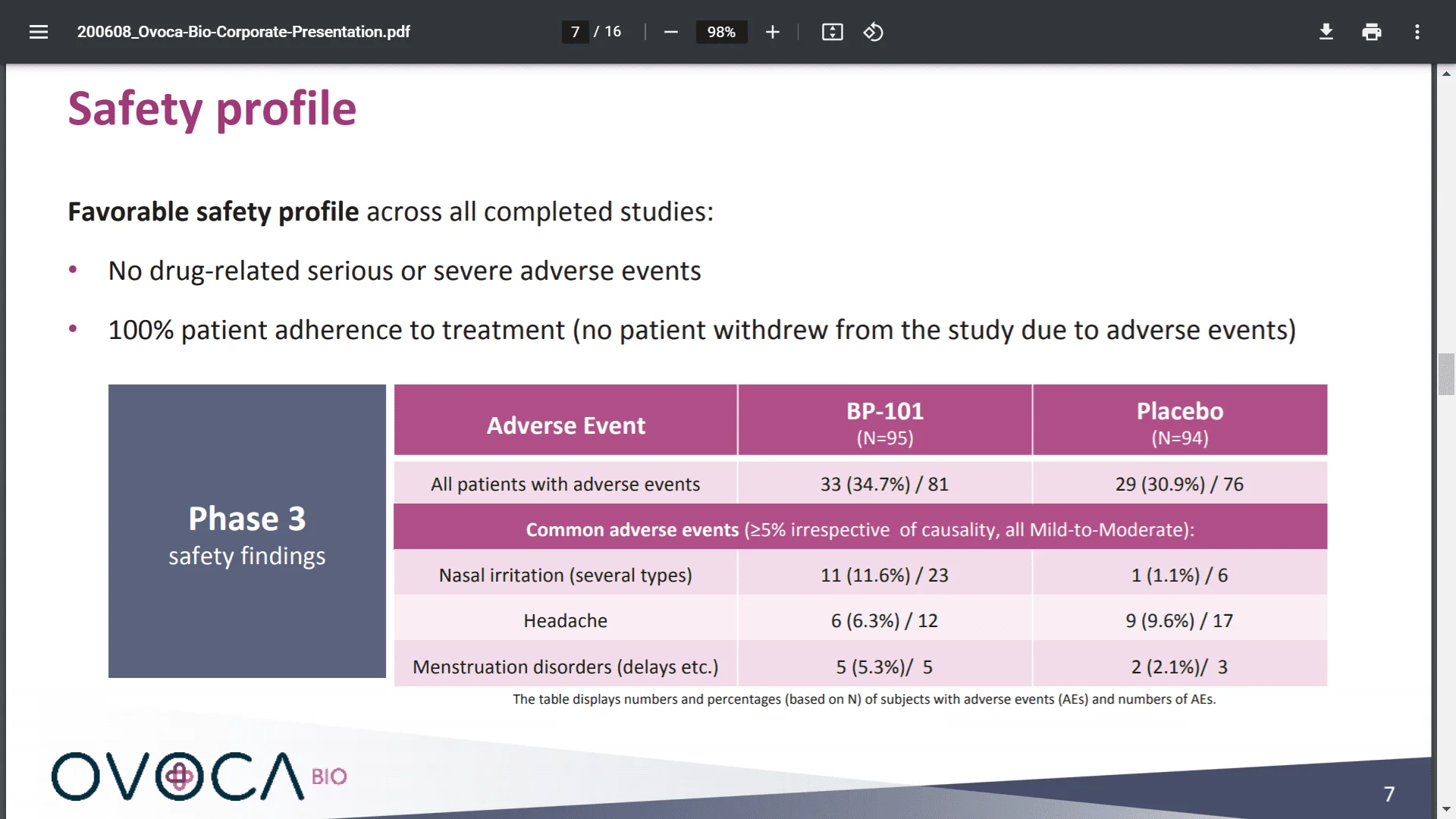Click the total page count '/ 16'
The width and height of the screenshot is (1456, 819).
click(607, 32)
